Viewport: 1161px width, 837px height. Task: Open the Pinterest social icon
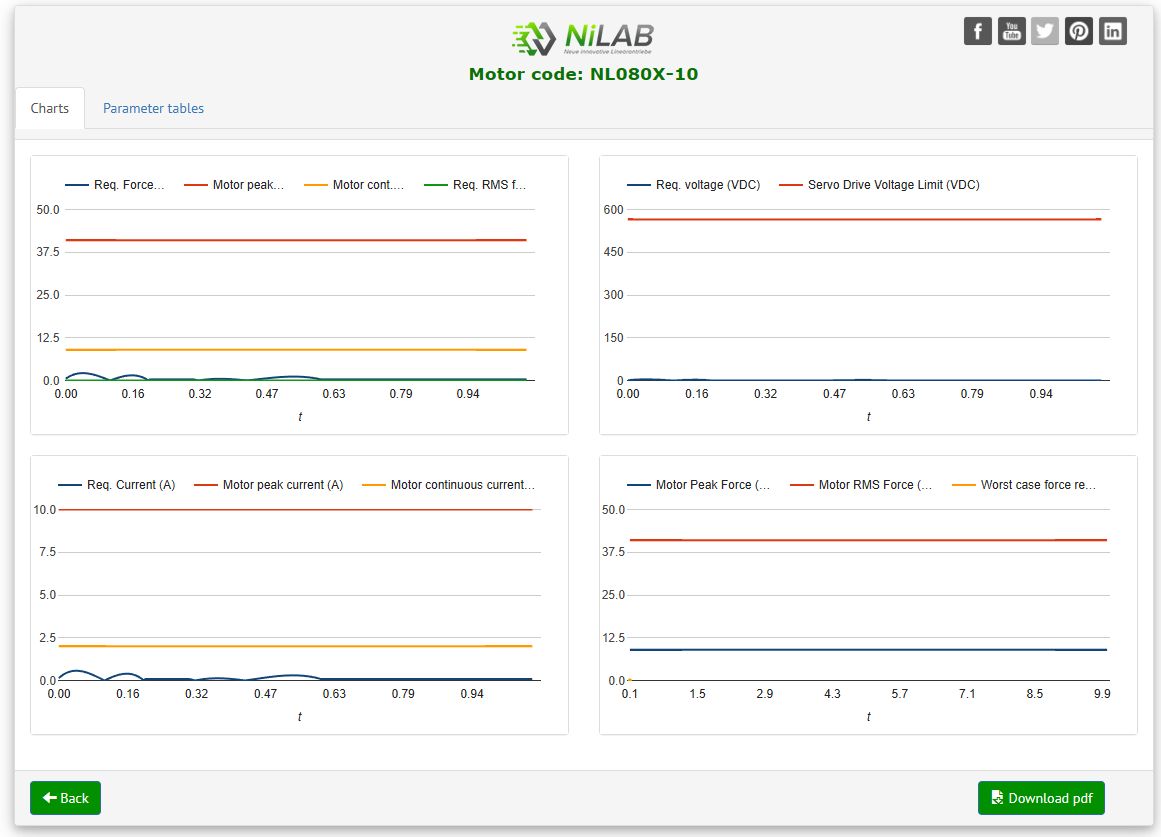click(1078, 31)
